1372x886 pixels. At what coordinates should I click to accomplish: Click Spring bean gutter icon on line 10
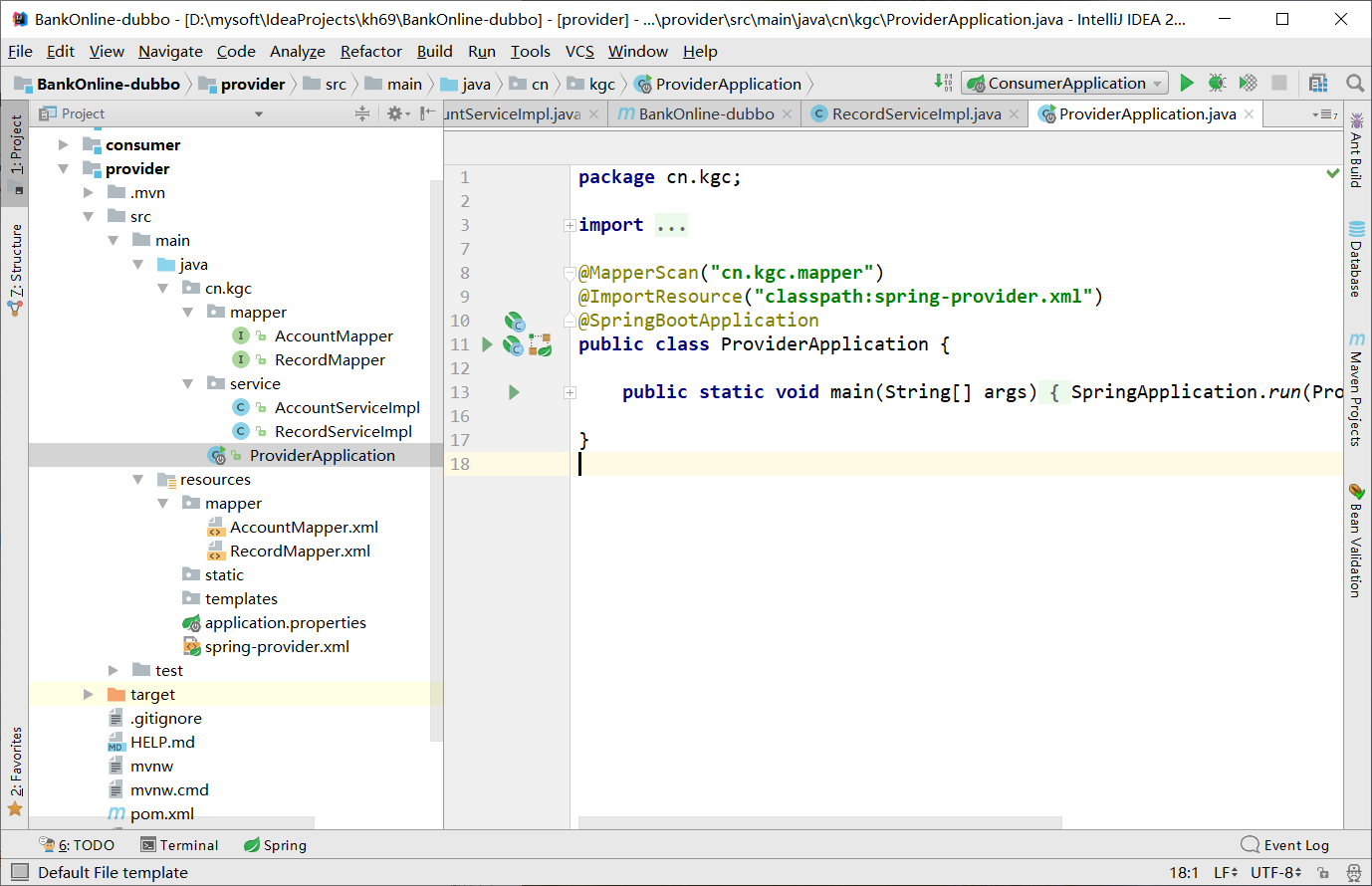click(x=514, y=321)
